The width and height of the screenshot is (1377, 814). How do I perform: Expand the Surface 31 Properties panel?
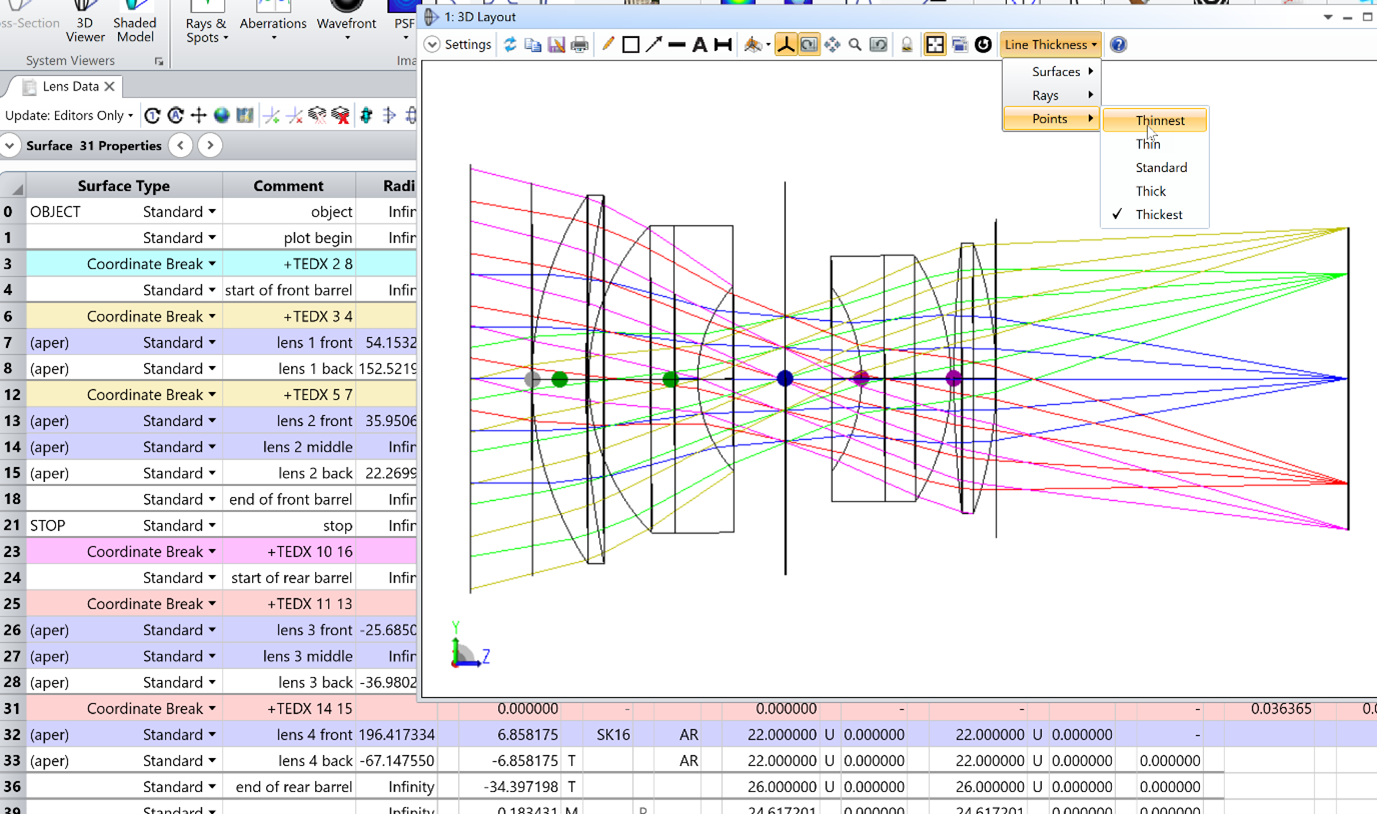click(10, 146)
